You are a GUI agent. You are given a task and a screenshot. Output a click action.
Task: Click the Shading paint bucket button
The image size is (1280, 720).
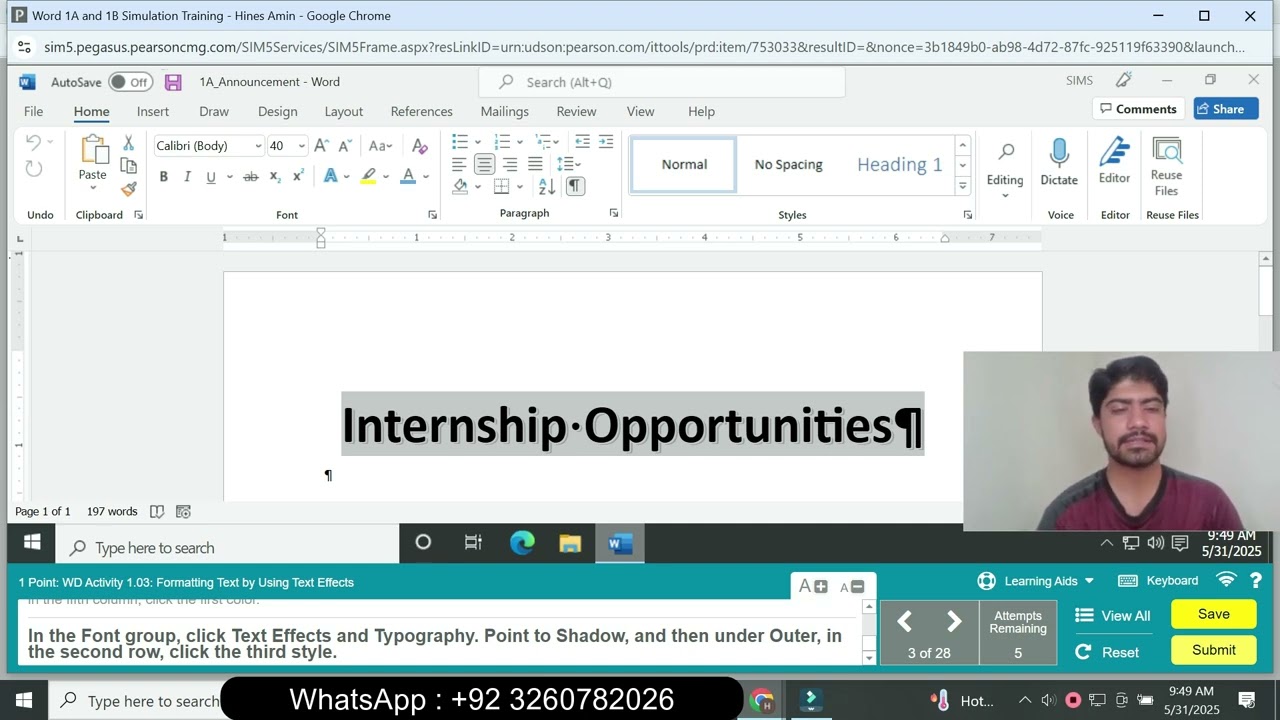(460, 186)
